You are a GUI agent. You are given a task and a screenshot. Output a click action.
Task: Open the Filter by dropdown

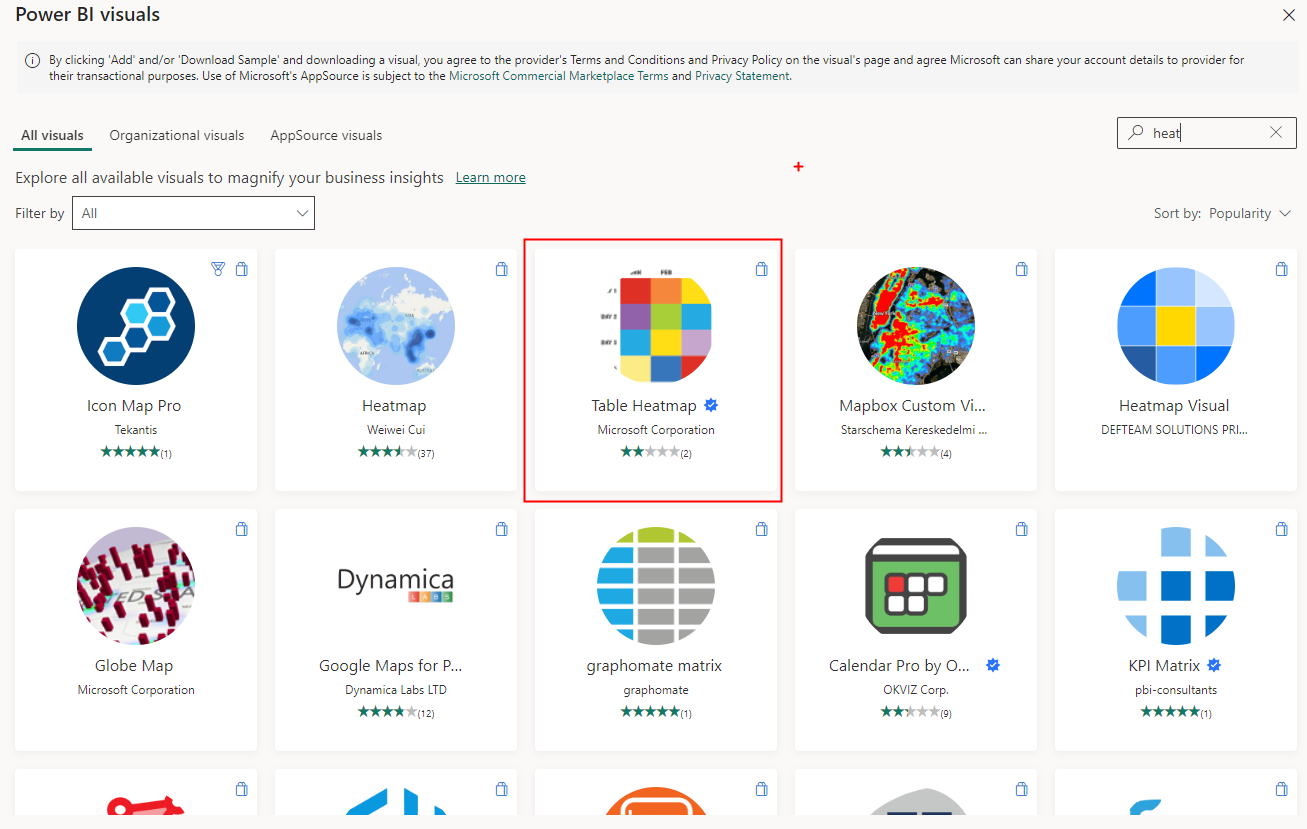pos(193,213)
